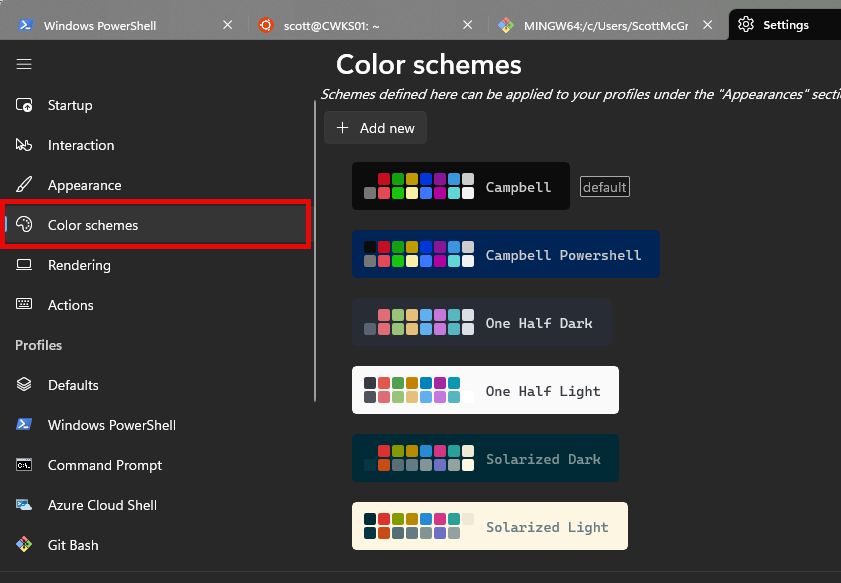Click the Windows PowerShell profile icon
The width and height of the screenshot is (841, 583).
point(24,424)
